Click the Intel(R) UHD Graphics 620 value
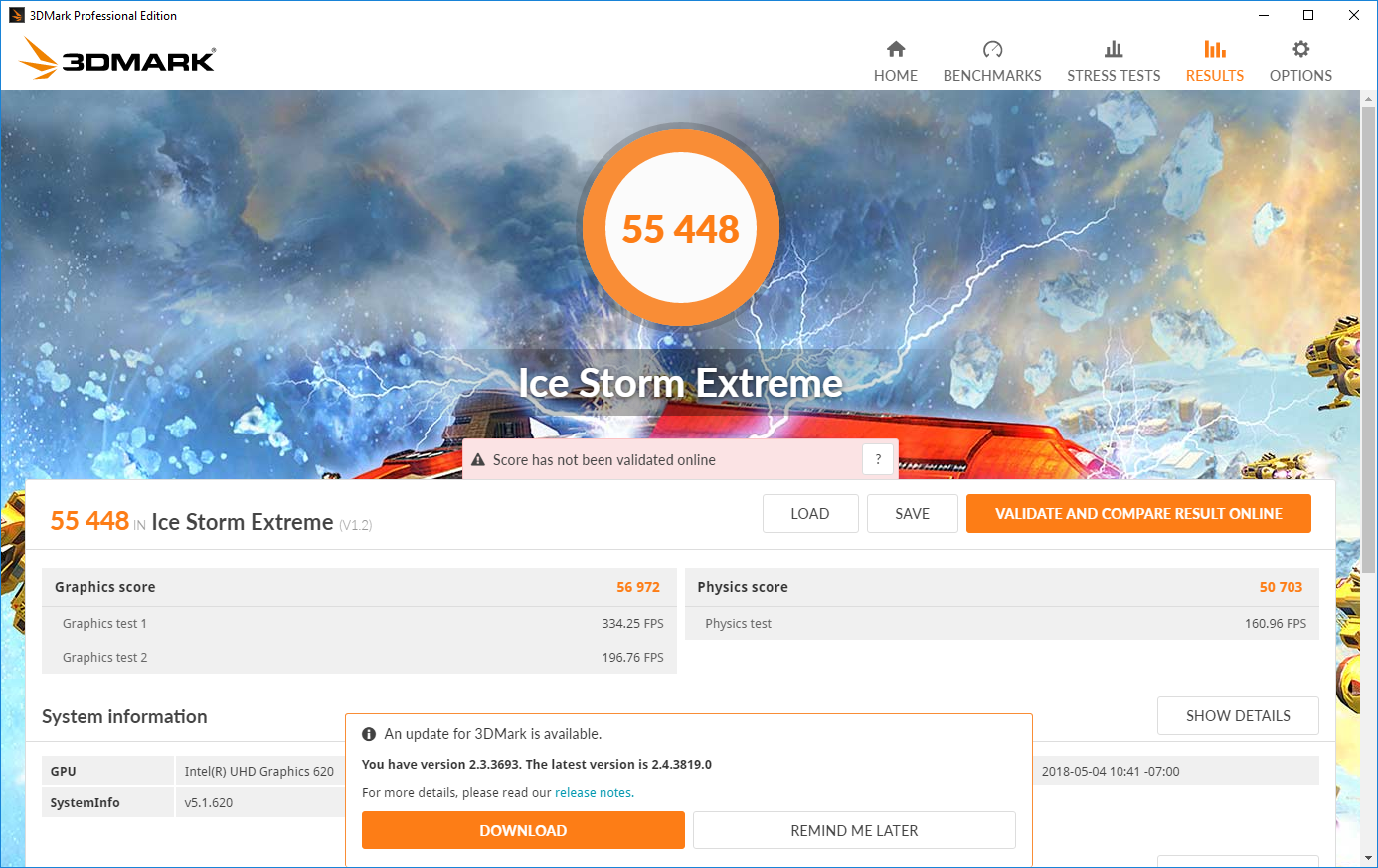This screenshot has width=1378, height=868. (x=259, y=772)
